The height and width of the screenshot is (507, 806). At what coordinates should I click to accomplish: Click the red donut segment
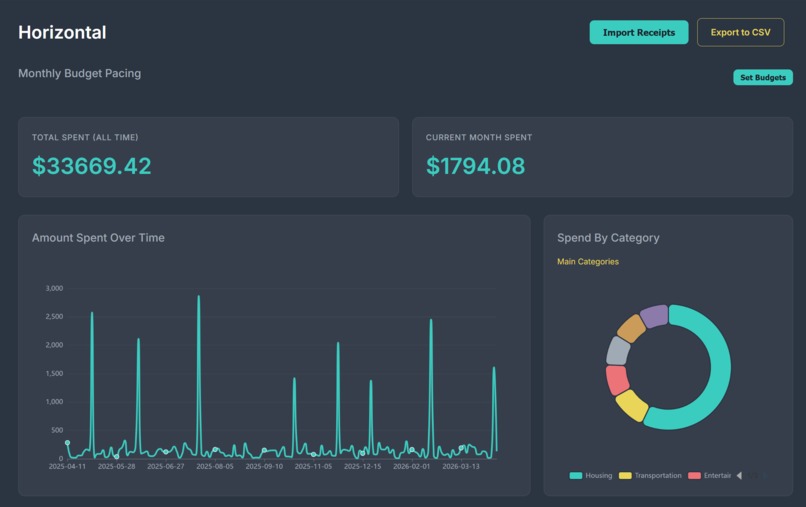pos(617,379)
